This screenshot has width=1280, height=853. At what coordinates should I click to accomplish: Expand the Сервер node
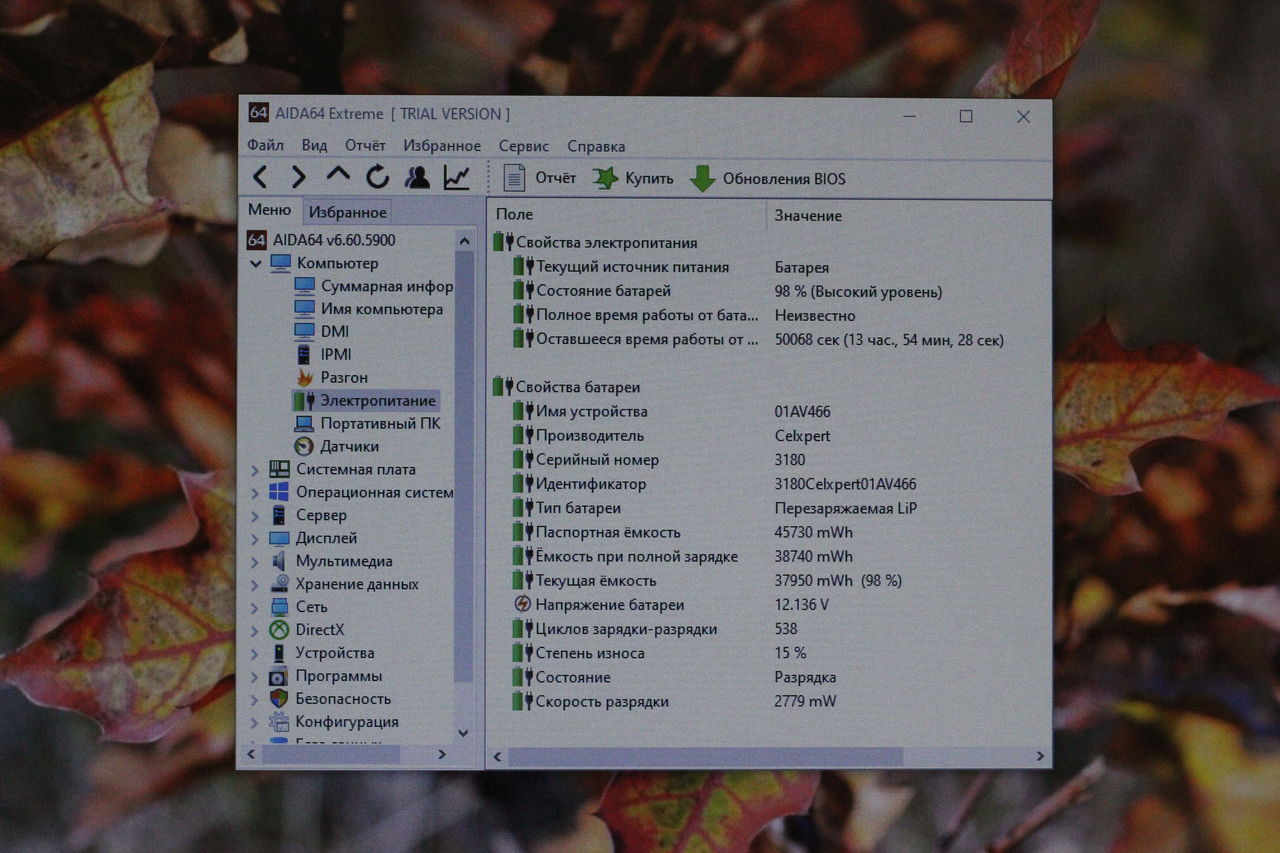[254, 516]
